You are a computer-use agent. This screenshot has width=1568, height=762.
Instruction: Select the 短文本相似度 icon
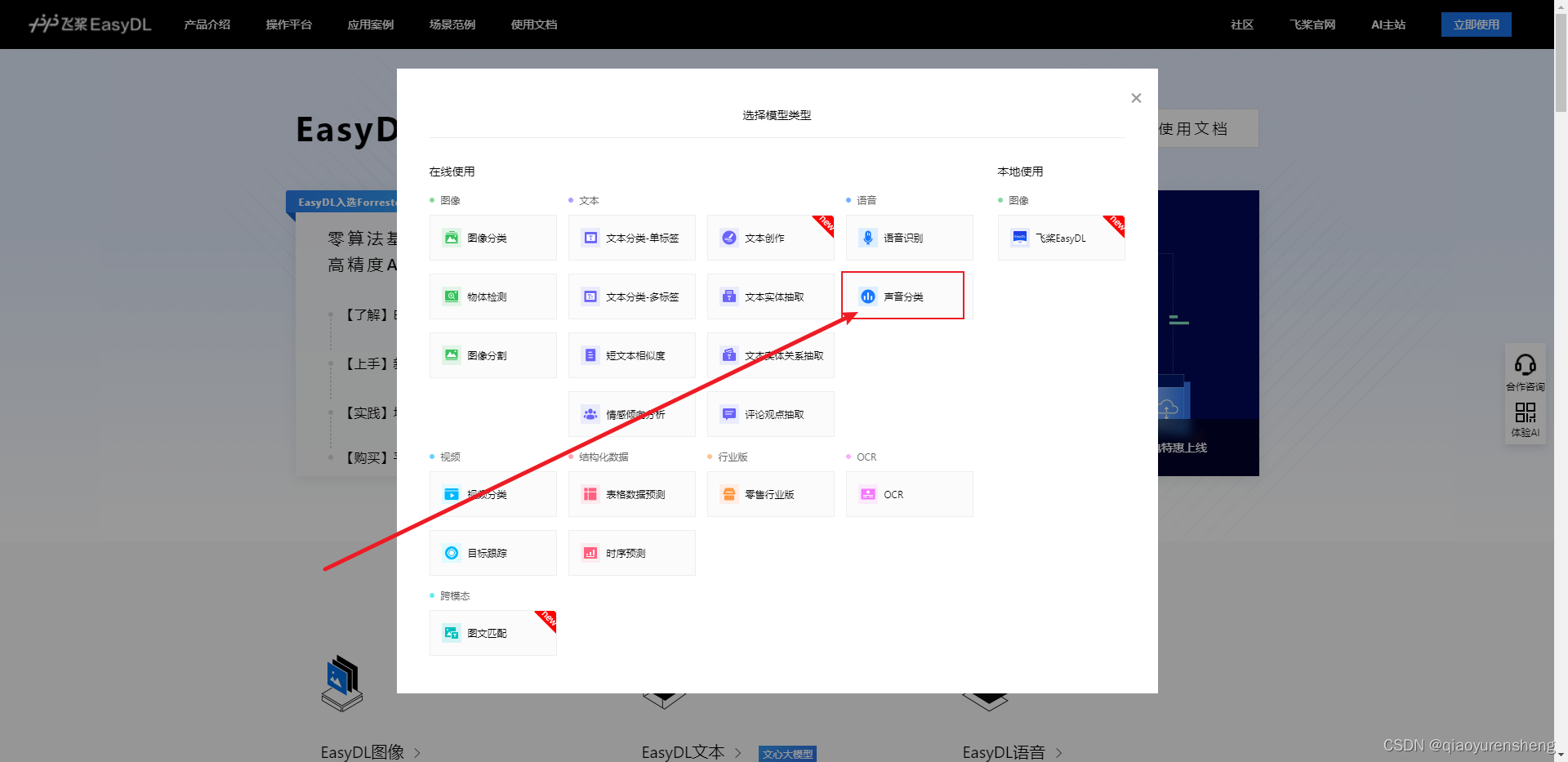coord(590,355)
